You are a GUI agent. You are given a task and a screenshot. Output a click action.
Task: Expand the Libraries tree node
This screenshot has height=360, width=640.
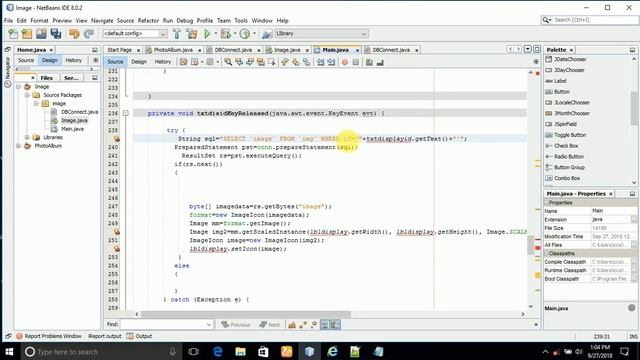27,138
